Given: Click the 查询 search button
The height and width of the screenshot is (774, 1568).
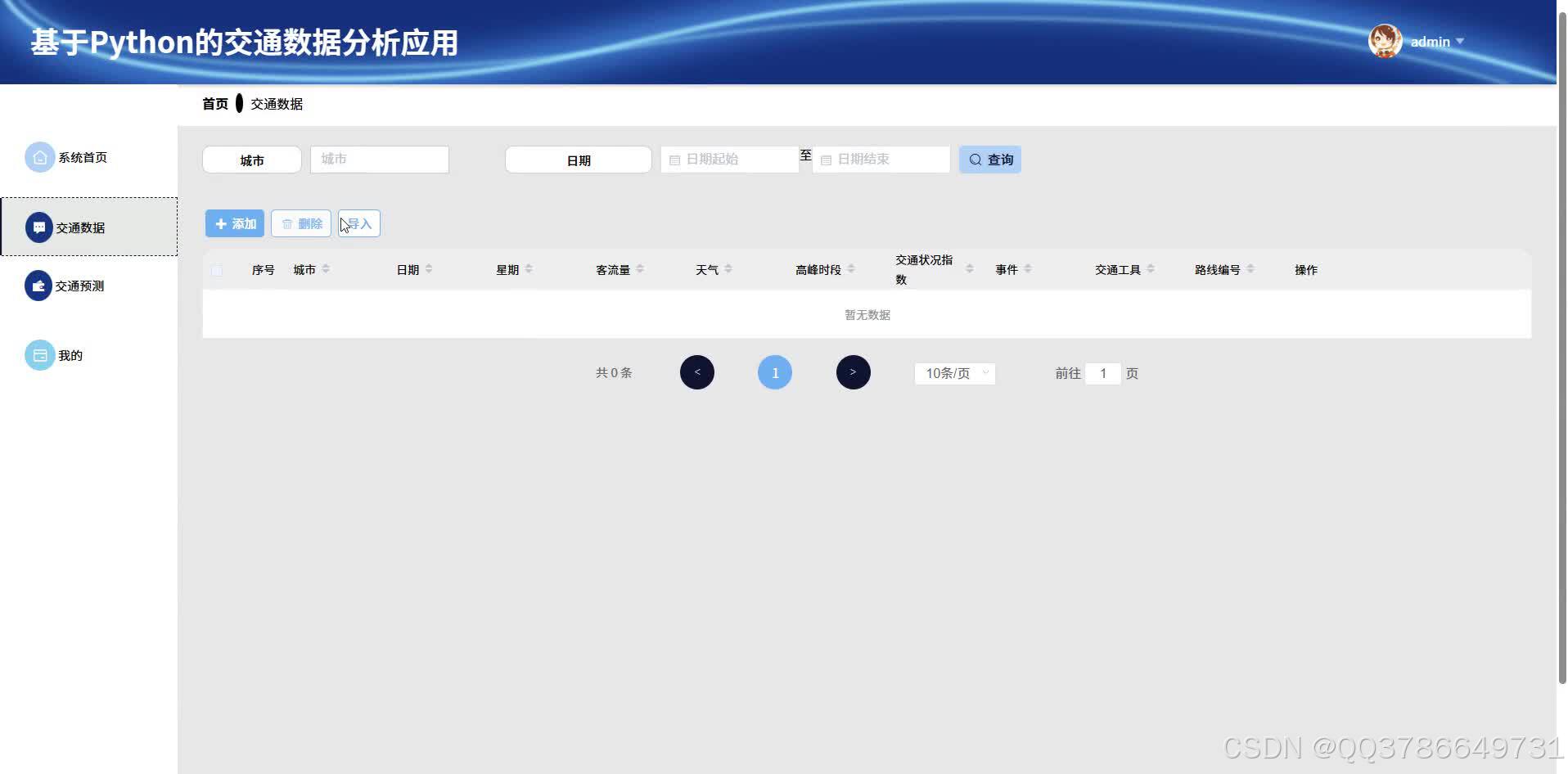Looking at the screenshot, I should 989,160.
